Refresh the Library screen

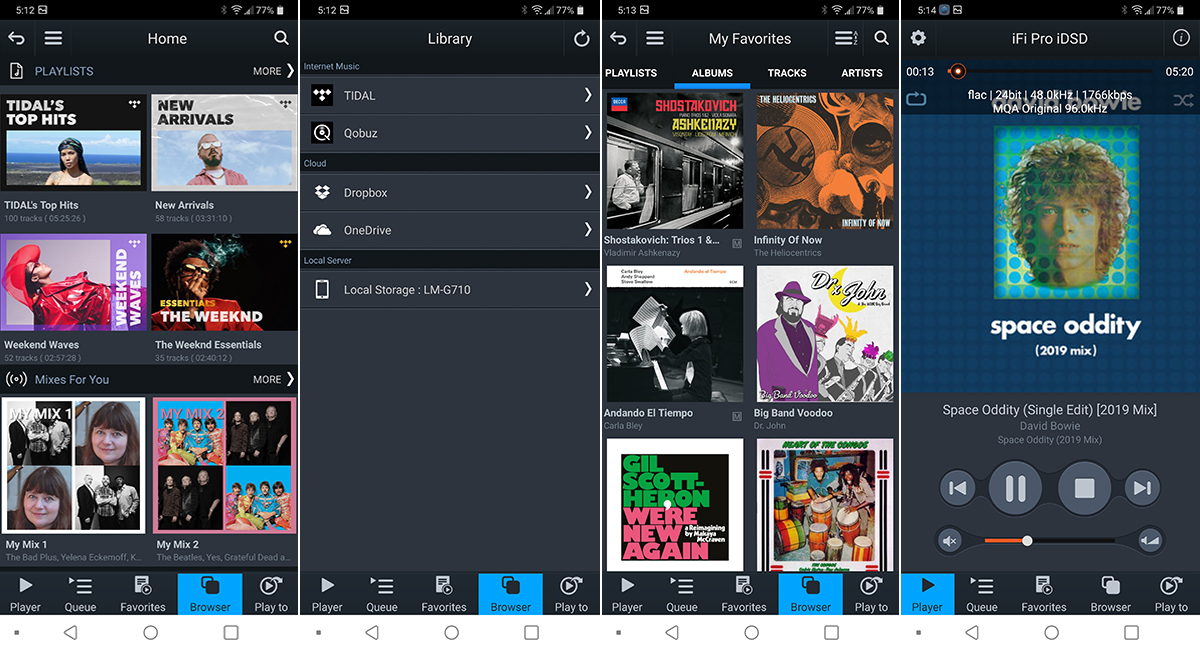[582, 39]
